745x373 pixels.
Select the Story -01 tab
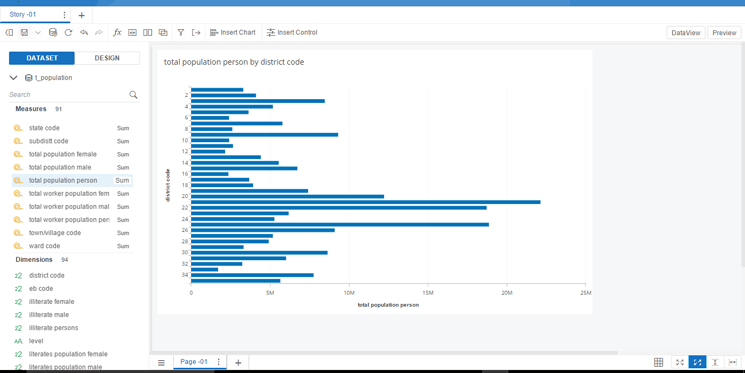coord(23,14)
